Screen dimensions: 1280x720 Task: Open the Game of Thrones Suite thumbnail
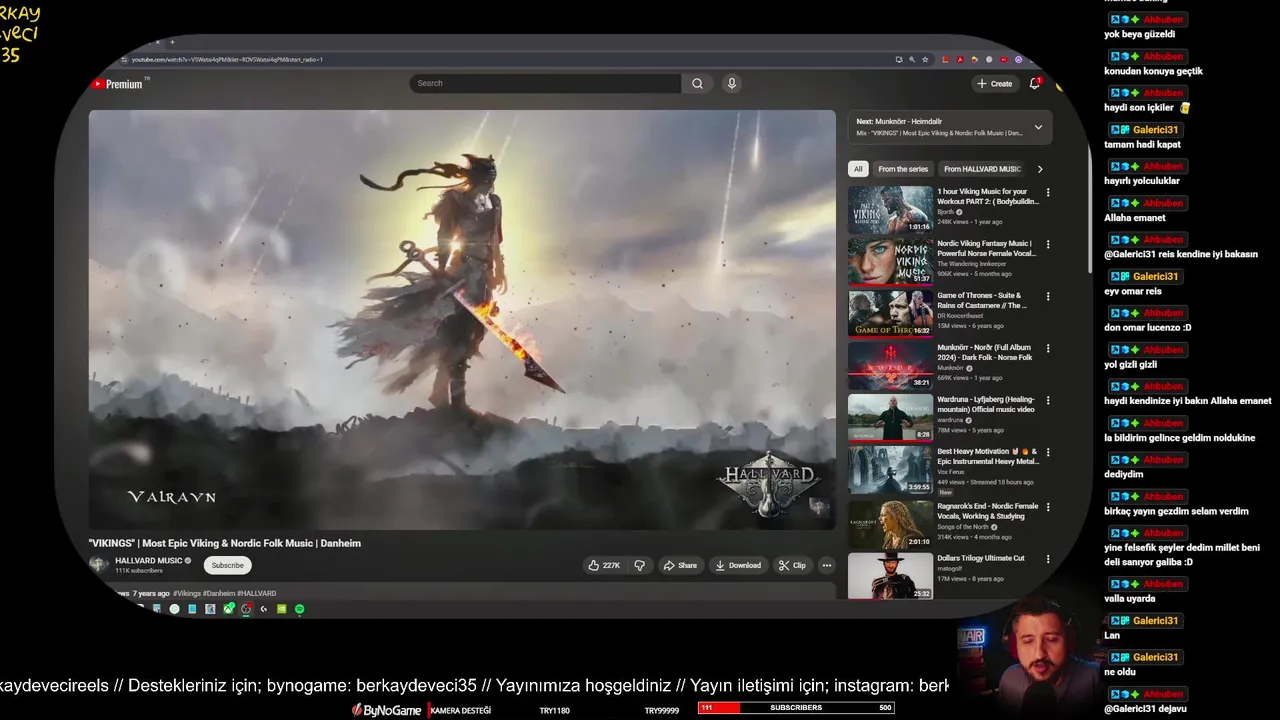890,314
